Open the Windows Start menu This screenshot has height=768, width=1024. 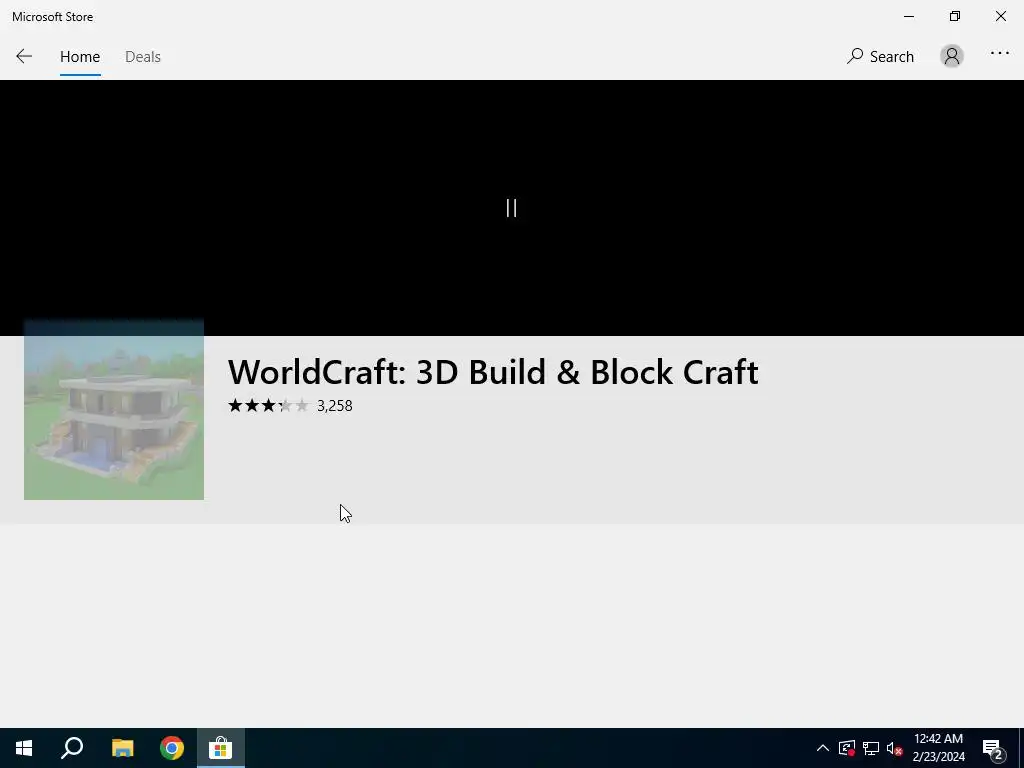24,748
